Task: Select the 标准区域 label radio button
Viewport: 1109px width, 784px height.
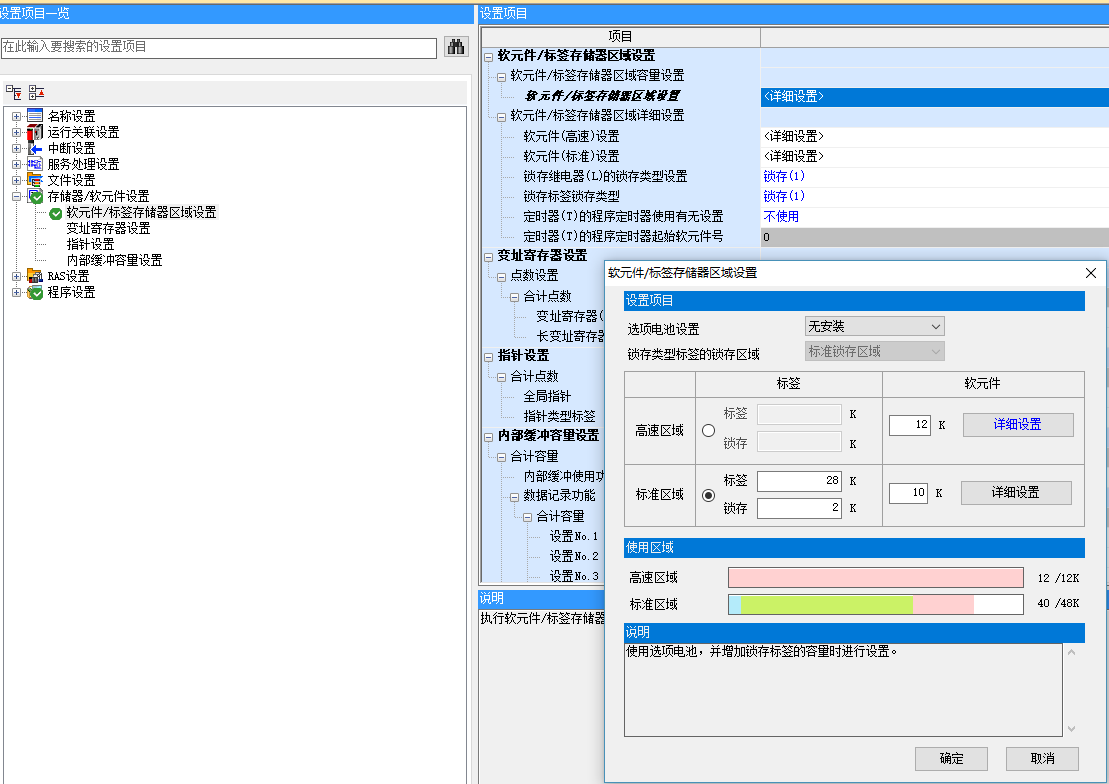Action: coord(709,495)
